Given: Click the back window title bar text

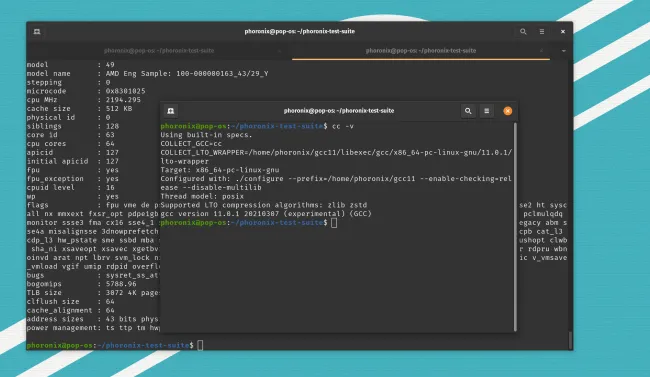Looking at the screenshot, I should coord(299,31).
